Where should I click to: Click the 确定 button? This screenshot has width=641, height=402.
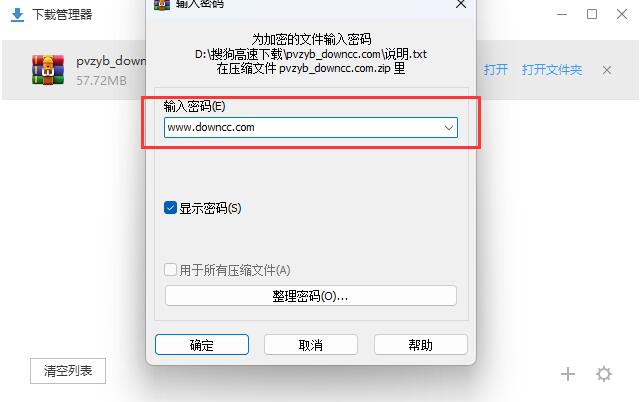202,345
